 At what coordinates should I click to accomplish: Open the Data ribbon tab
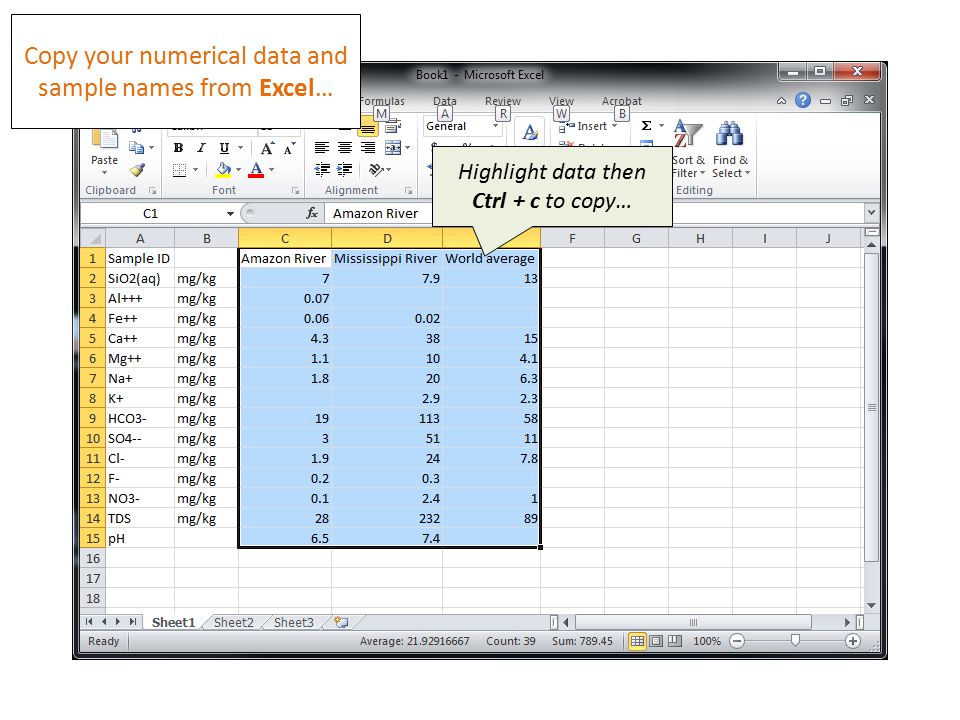click(x=445, y=101)
